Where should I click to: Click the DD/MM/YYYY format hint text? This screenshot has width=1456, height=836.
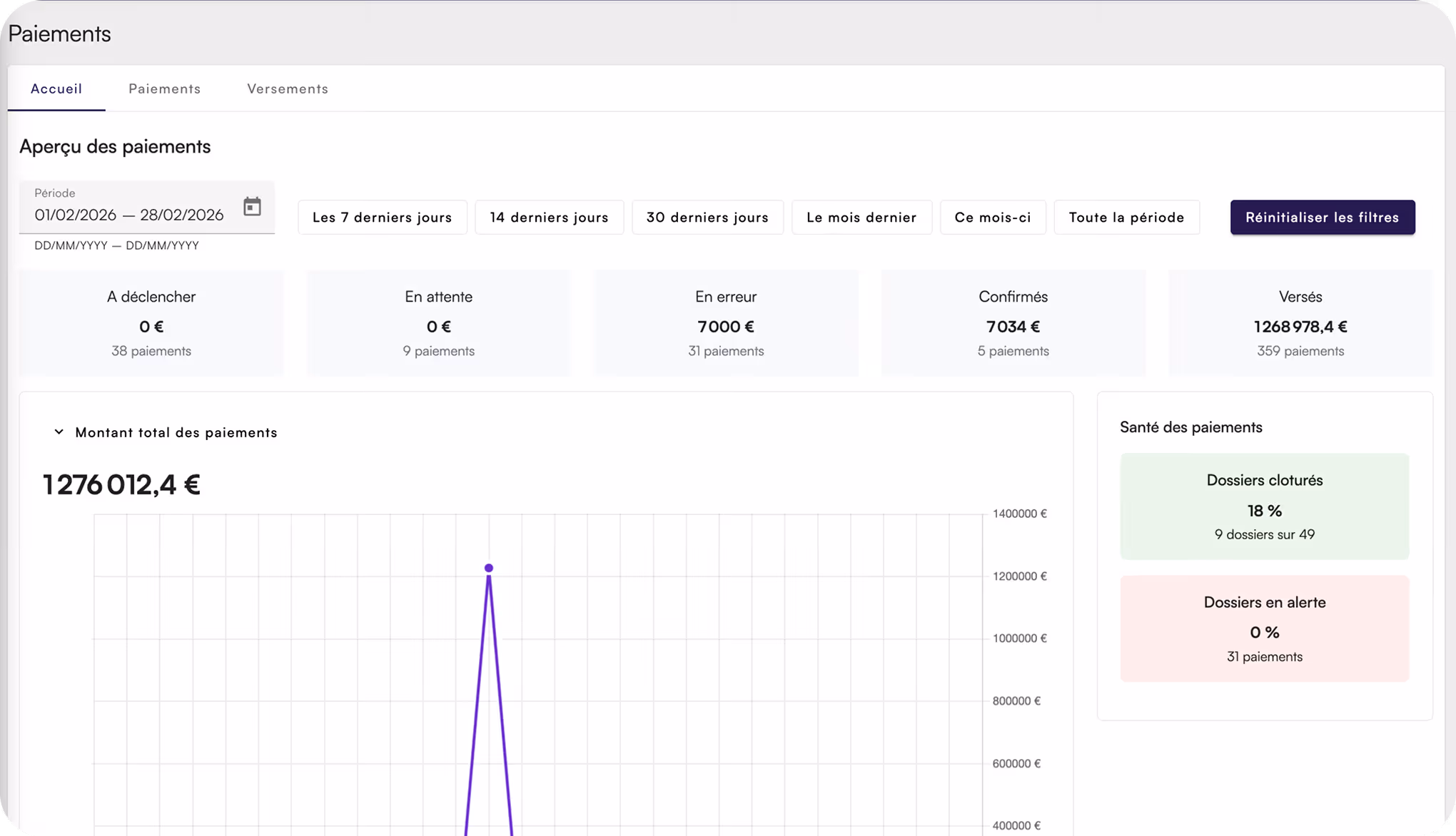click(x=116, y=245)
